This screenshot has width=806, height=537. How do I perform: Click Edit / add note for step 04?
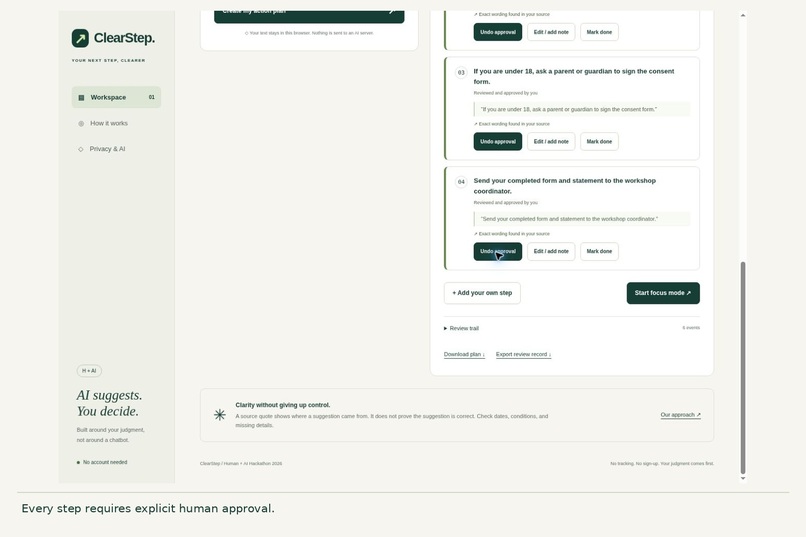click(551, 251)
